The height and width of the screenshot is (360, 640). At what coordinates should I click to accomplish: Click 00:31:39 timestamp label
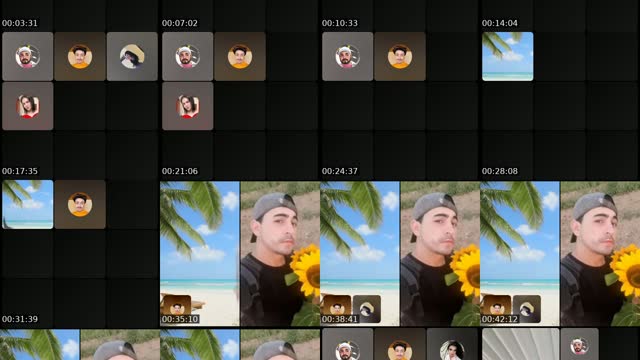point(20,319)
